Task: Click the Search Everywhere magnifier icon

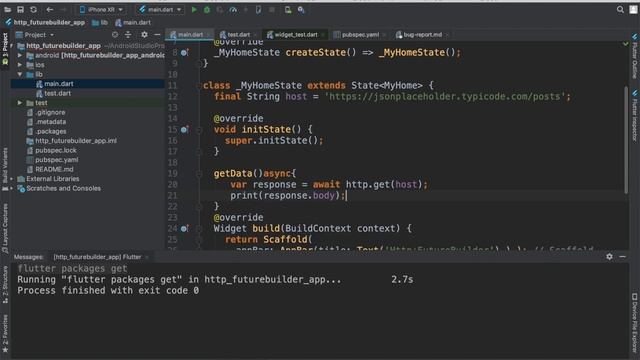Action: coord(620,9)
